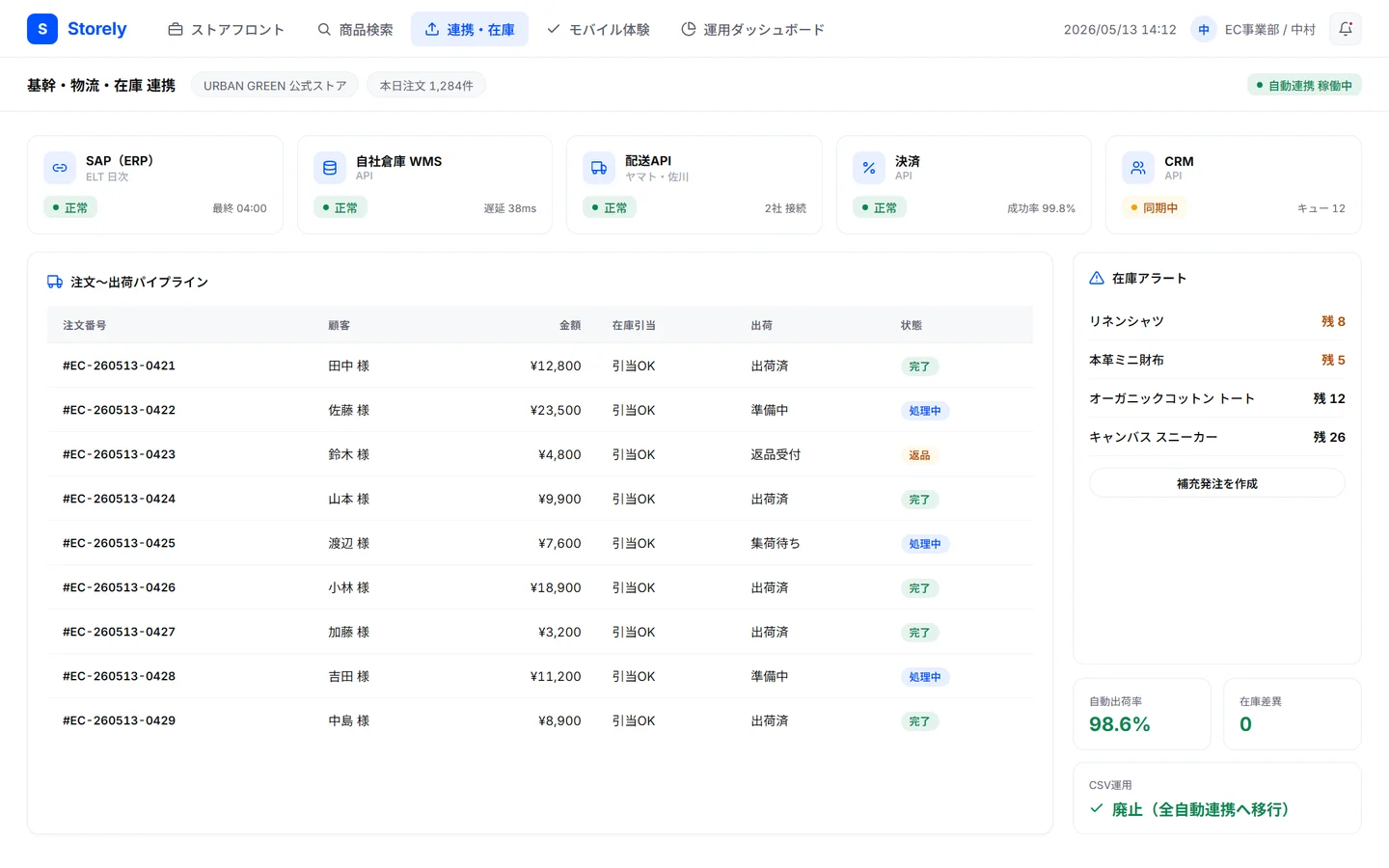Viewport: 1389px width, 868px height.
Task: Click the 注文〜出荷パイプライン truck icon
Action: click(x=55, y=282)
